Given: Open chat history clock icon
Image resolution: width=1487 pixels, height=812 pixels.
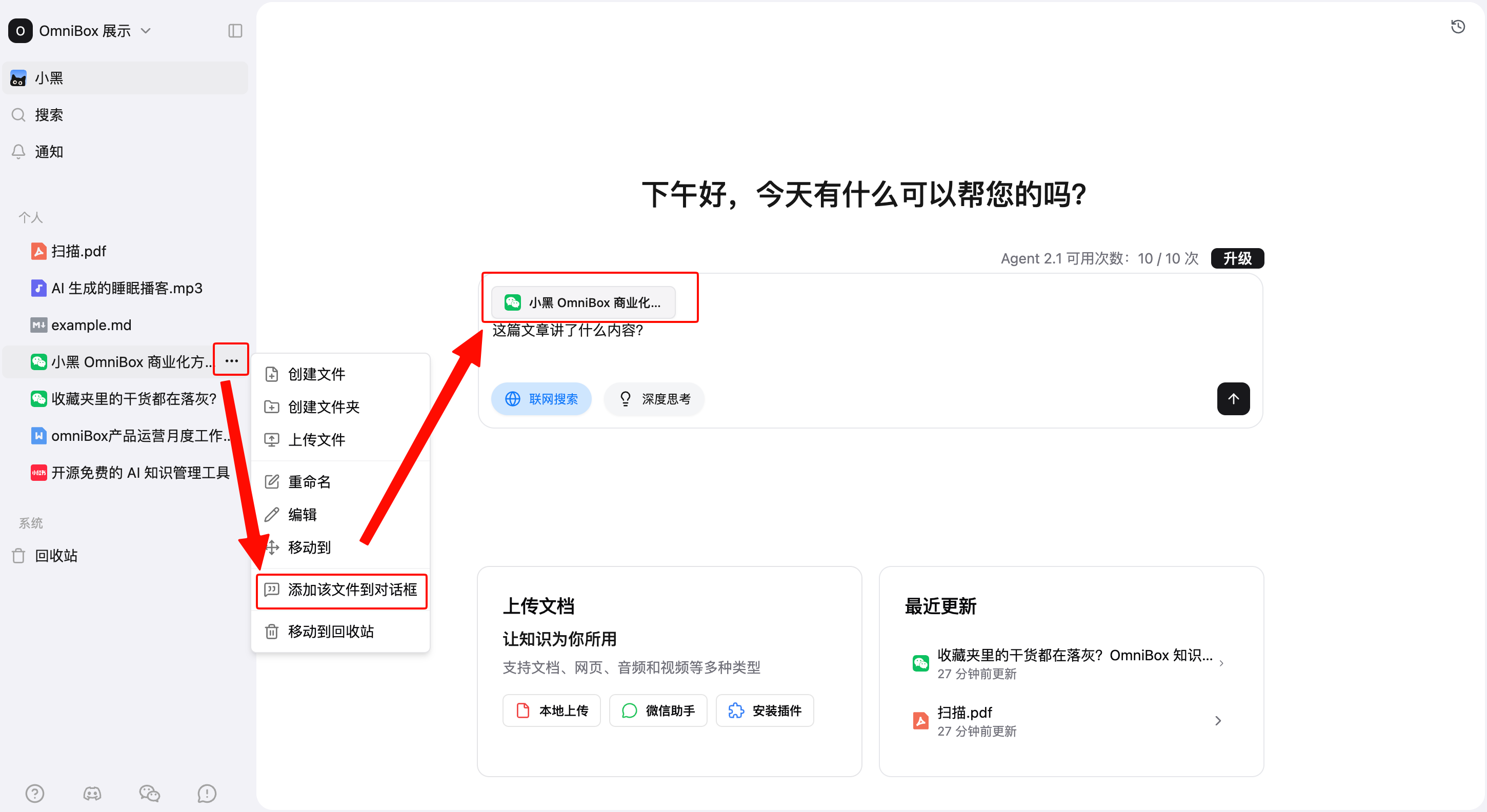Looking at the screenshot, I should [x=1458, y=27].
